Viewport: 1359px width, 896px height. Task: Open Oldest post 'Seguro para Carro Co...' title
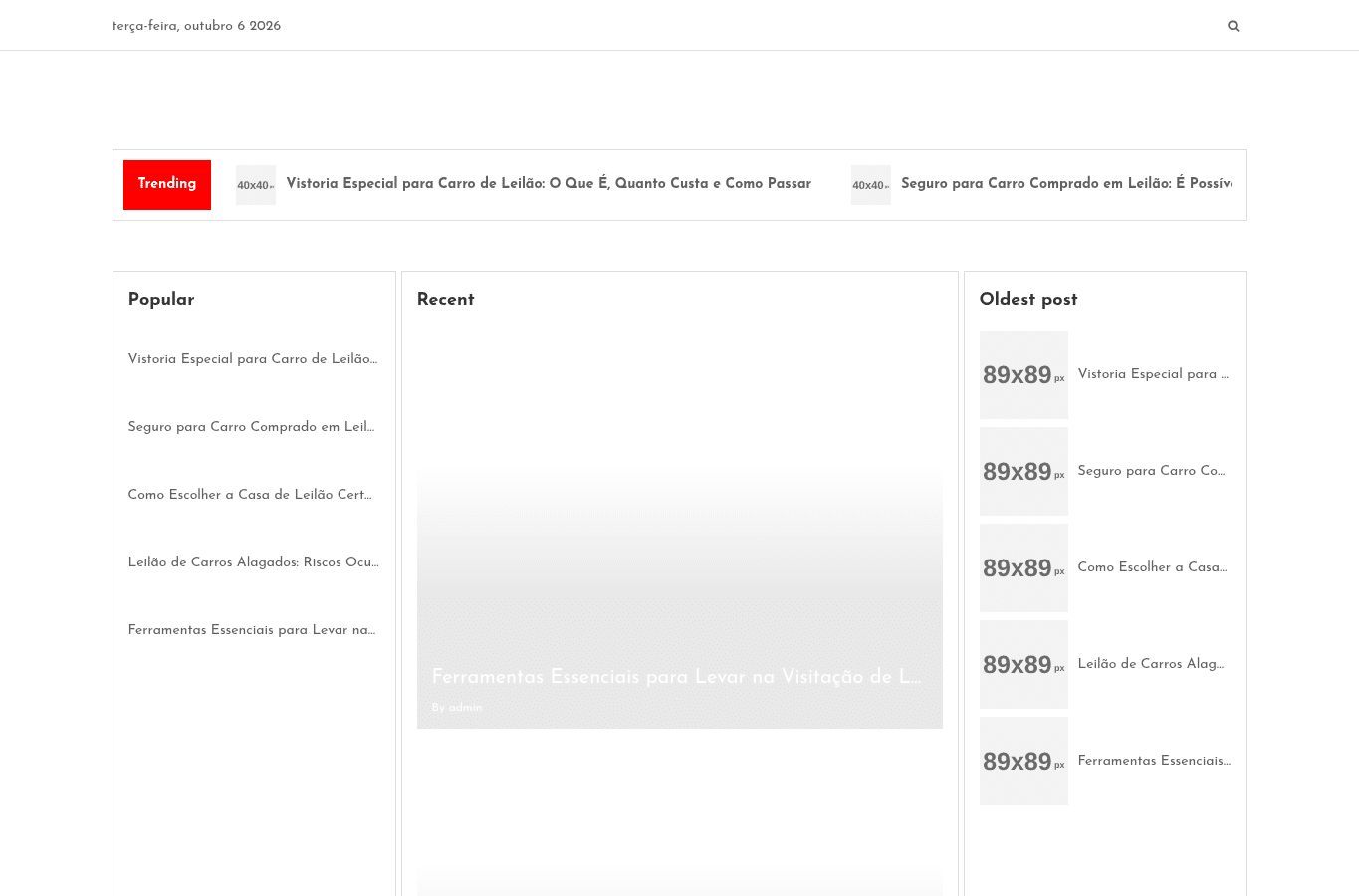pyautogui.click(x=1152, y=471)
